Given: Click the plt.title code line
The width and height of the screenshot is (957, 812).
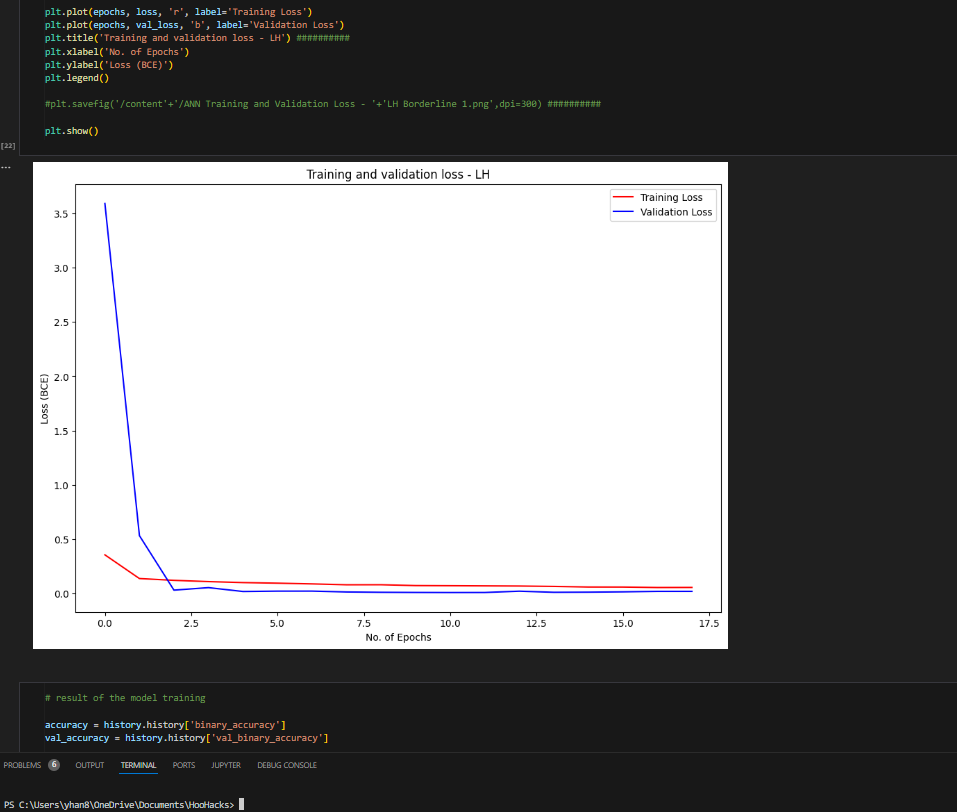Looking at the screenshot, I should click(x=197, y=38).
